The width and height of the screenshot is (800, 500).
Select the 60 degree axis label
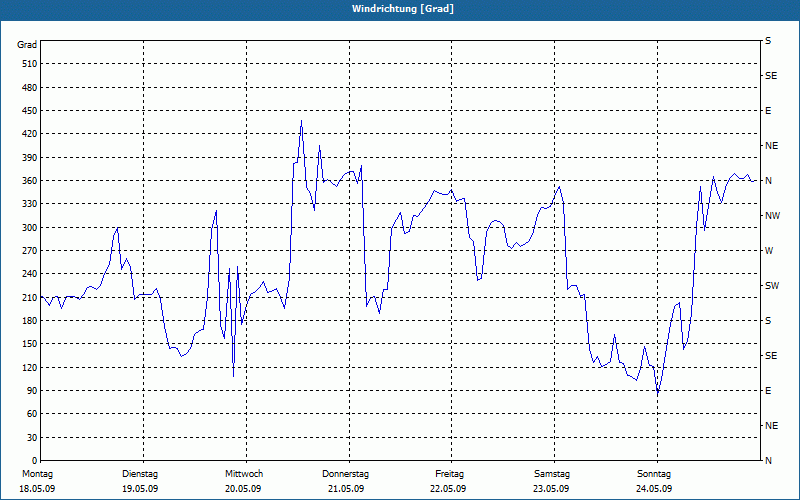coord(32,414)
